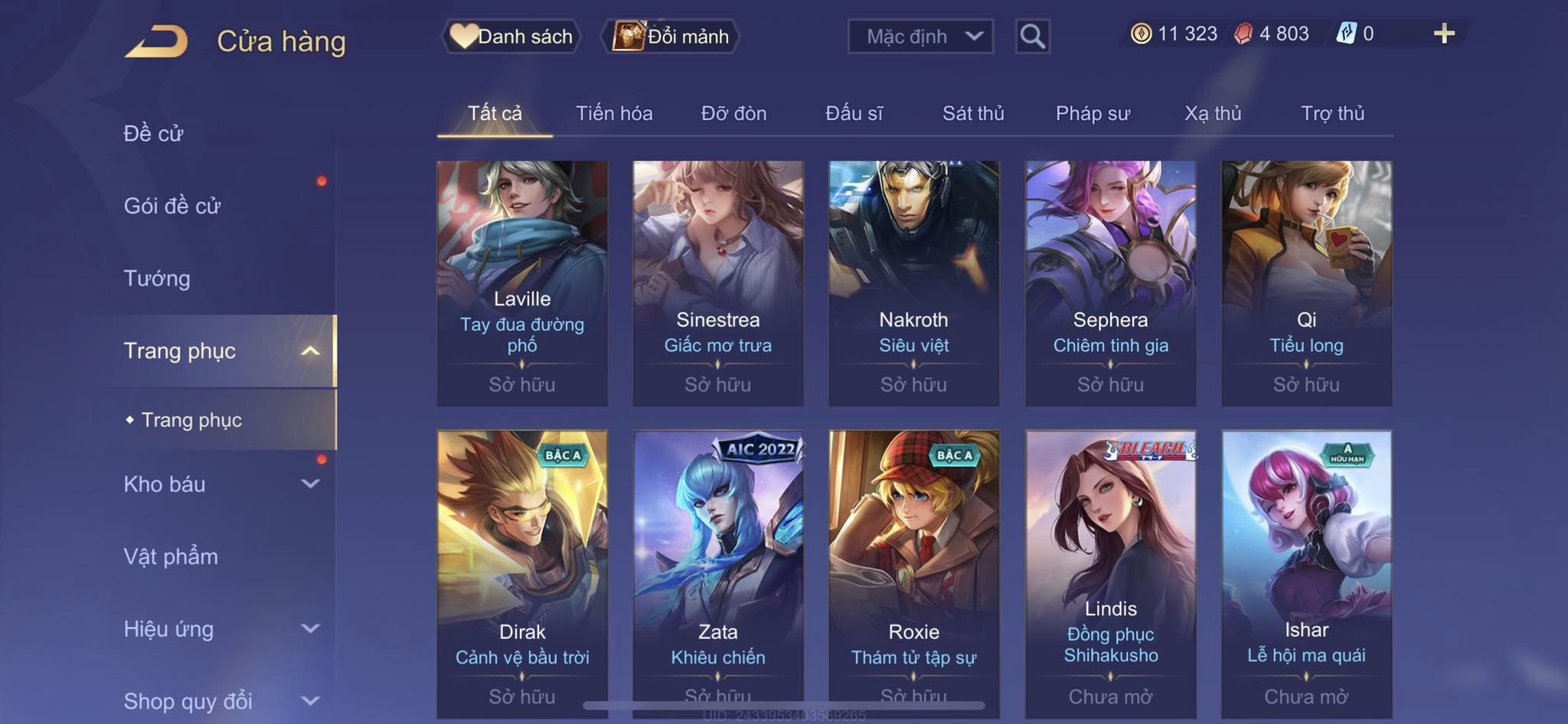Collapse the Trang phục sidebar section
This screenshot has height=724, width=1568.
point(310,351)
